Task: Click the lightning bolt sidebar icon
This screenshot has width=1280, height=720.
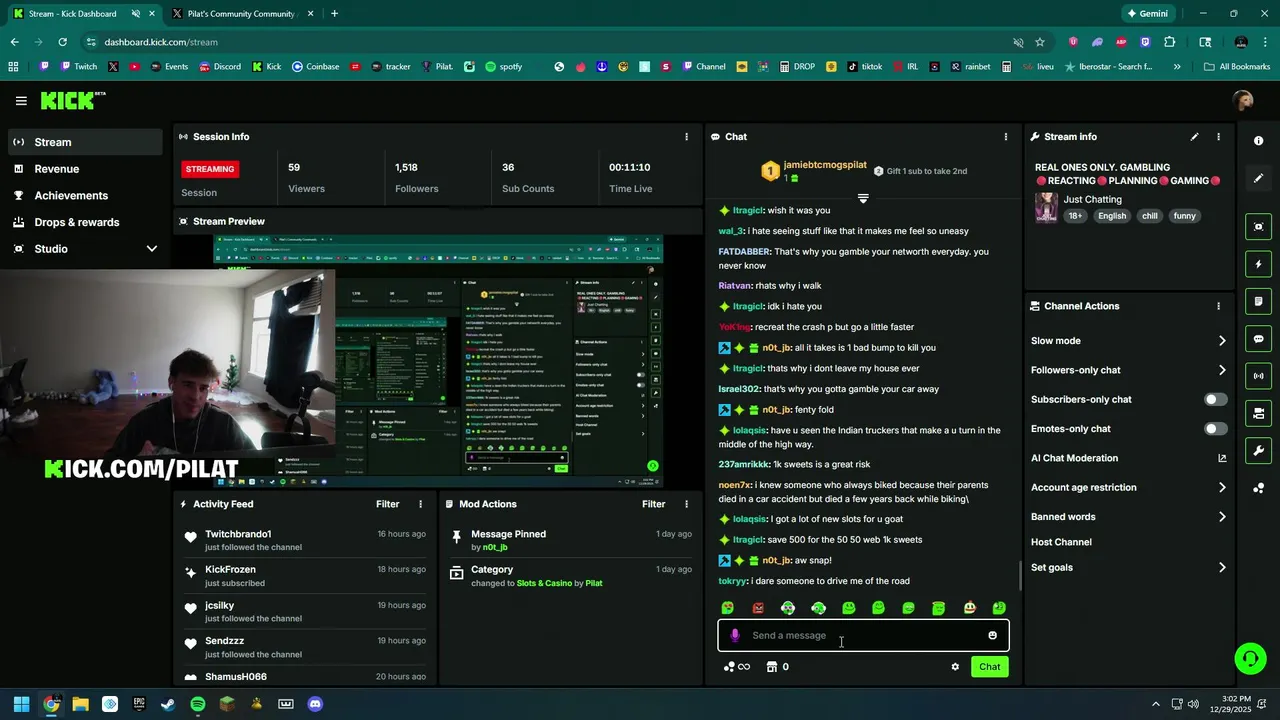Action: 1259,264
